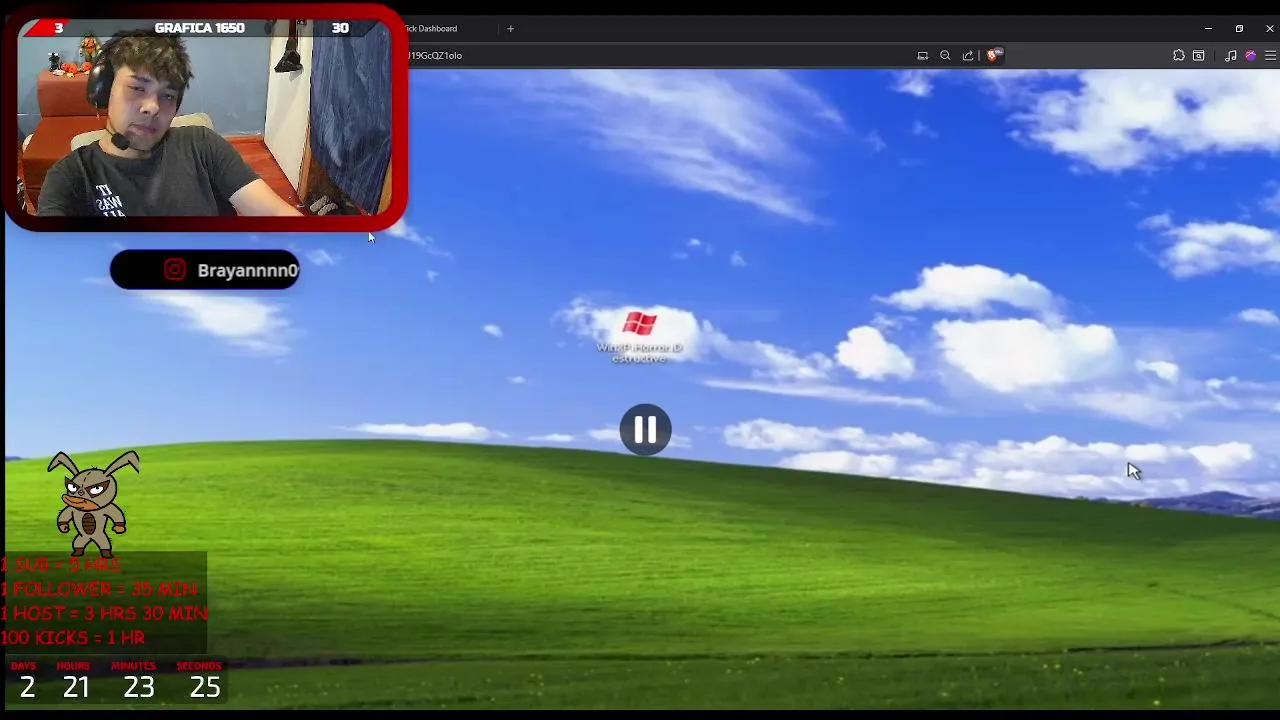Open the browser hamburger main menu

tap(1270, 55)
